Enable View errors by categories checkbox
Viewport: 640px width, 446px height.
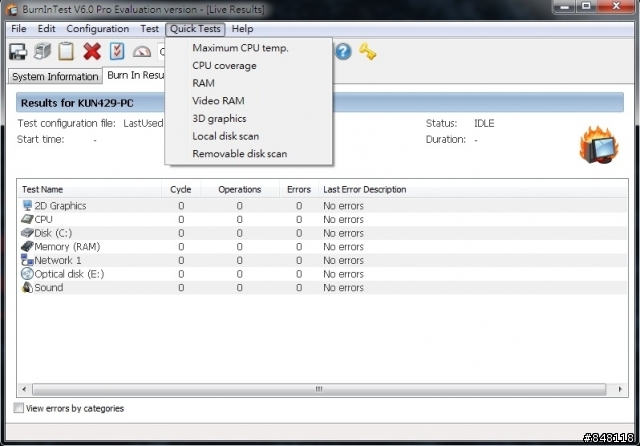18,408
